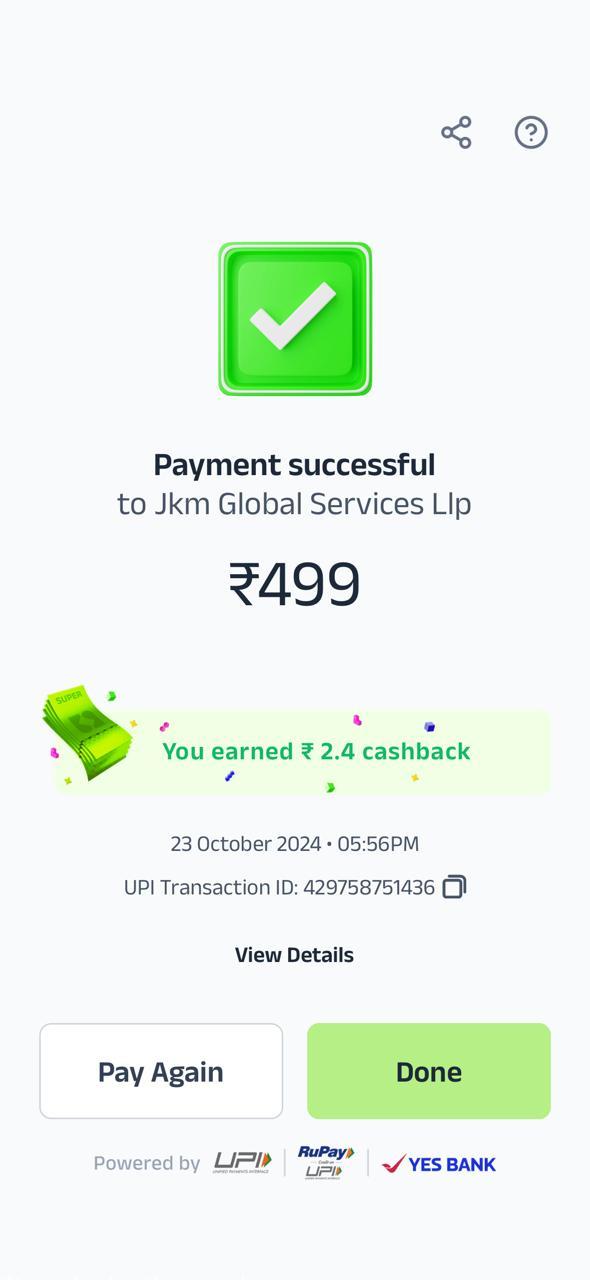Click the 23 October 2024 timestamp
590x1280 pixels.
coord(294,844)
